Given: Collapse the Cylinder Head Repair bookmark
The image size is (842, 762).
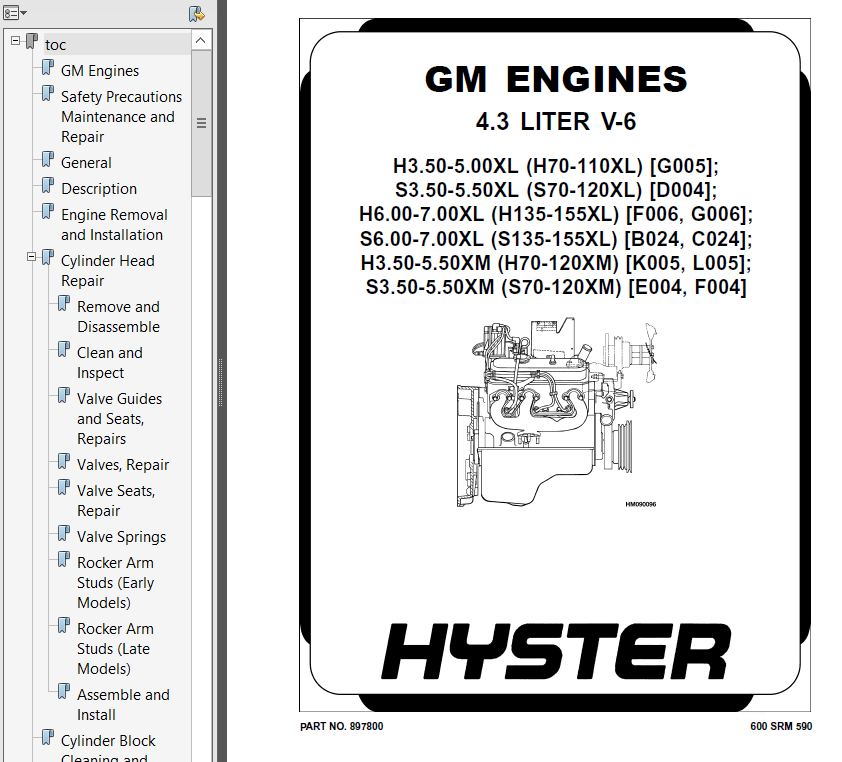Looking at the screenshot, I should (x=31, y=257).
